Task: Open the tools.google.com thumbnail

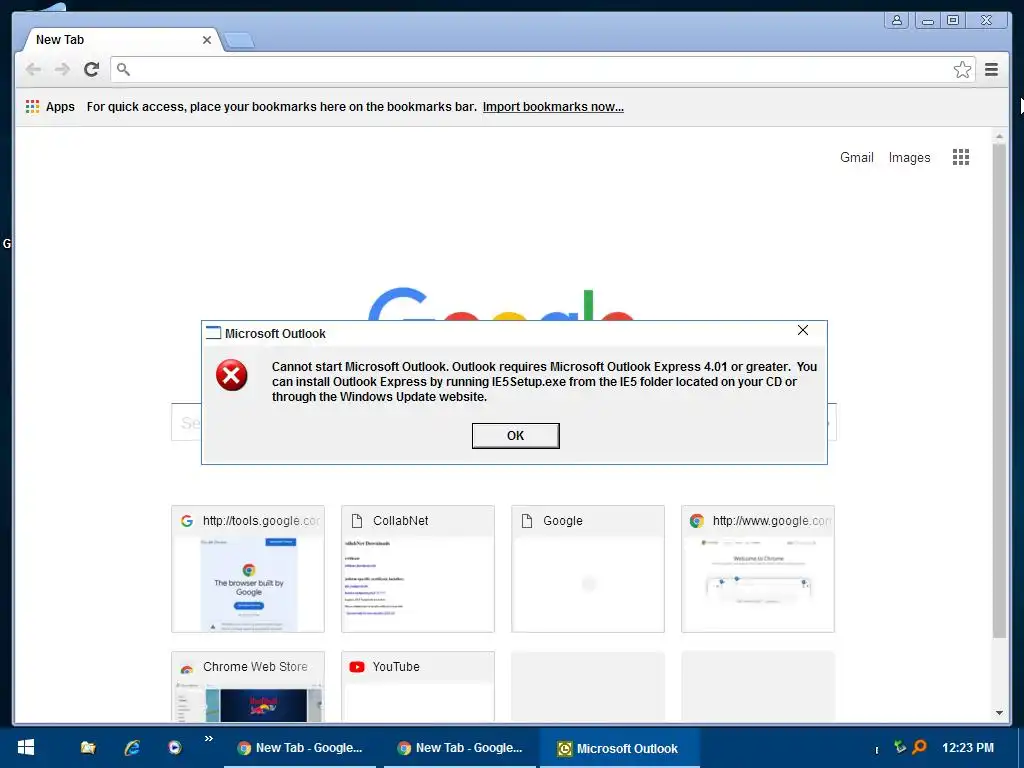Action: [x=248, y=569]
